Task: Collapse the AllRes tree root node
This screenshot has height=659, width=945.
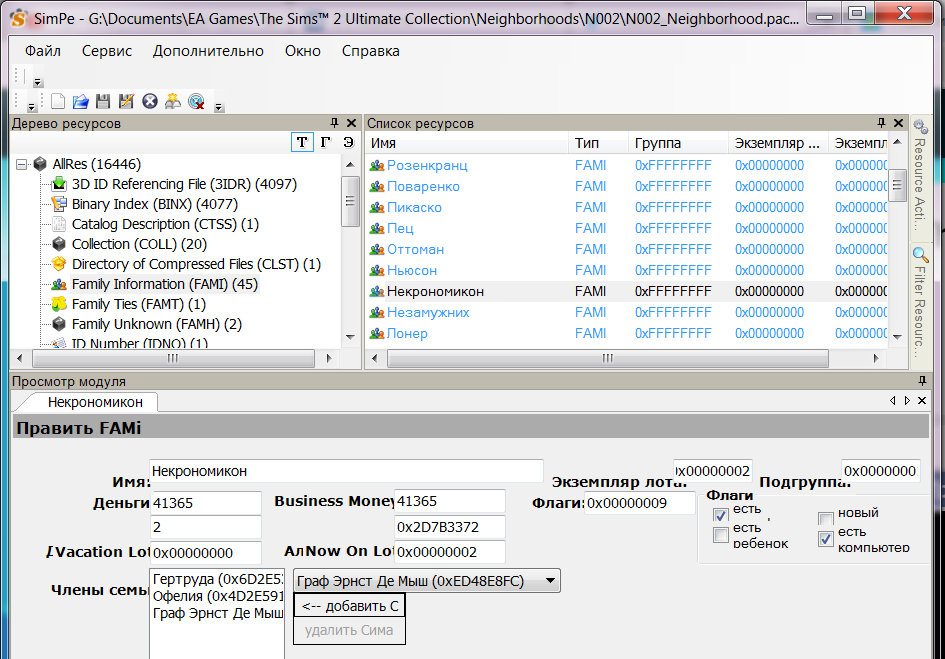Action: coord(22,164)
